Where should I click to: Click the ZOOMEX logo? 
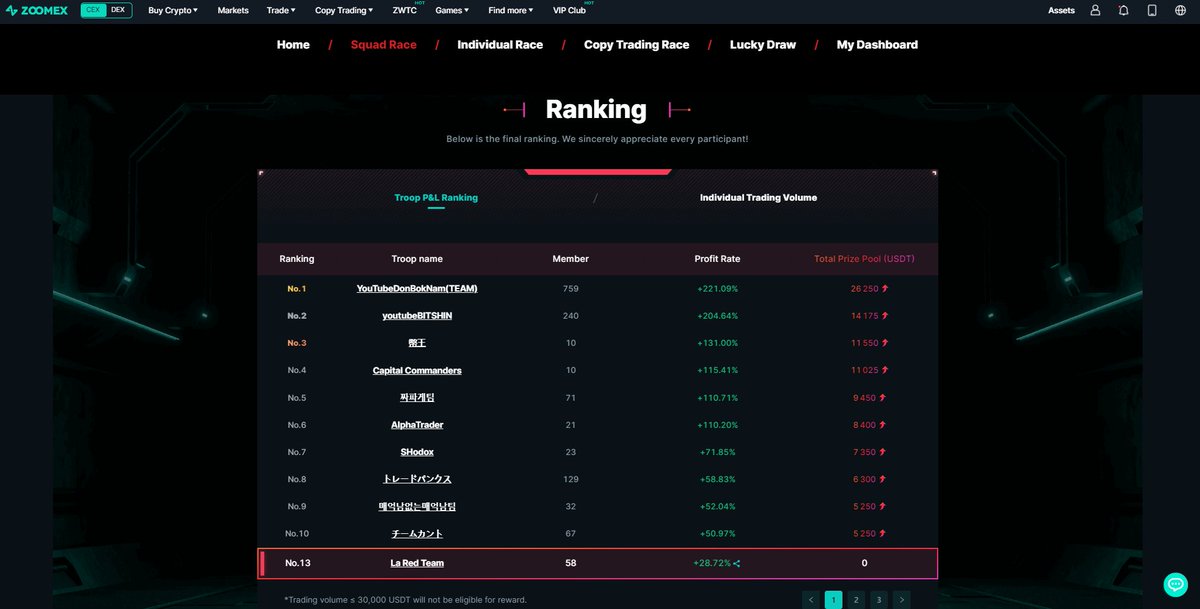pos(39,10)
